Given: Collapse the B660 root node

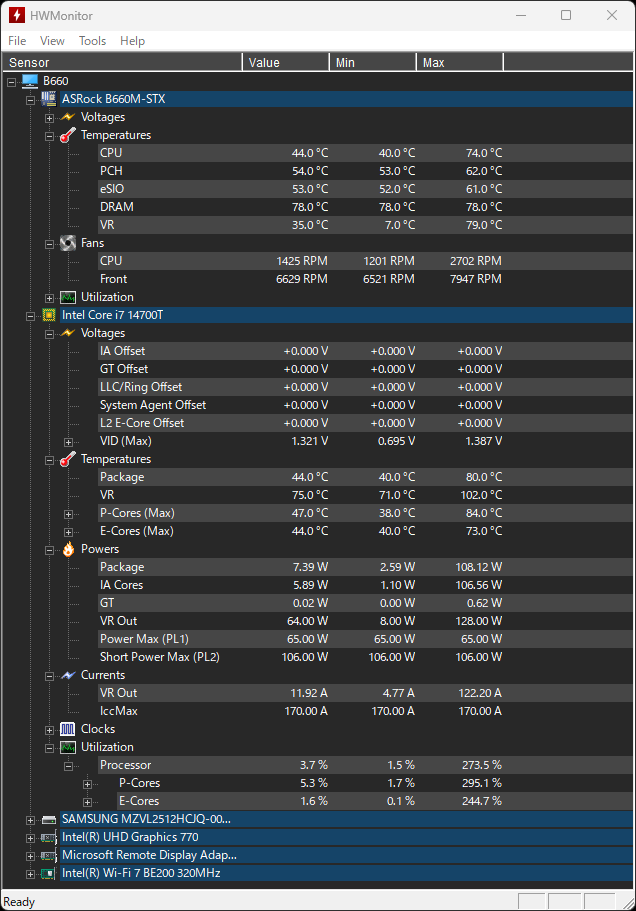Looking at the screenshot, I should click(12, 82).
